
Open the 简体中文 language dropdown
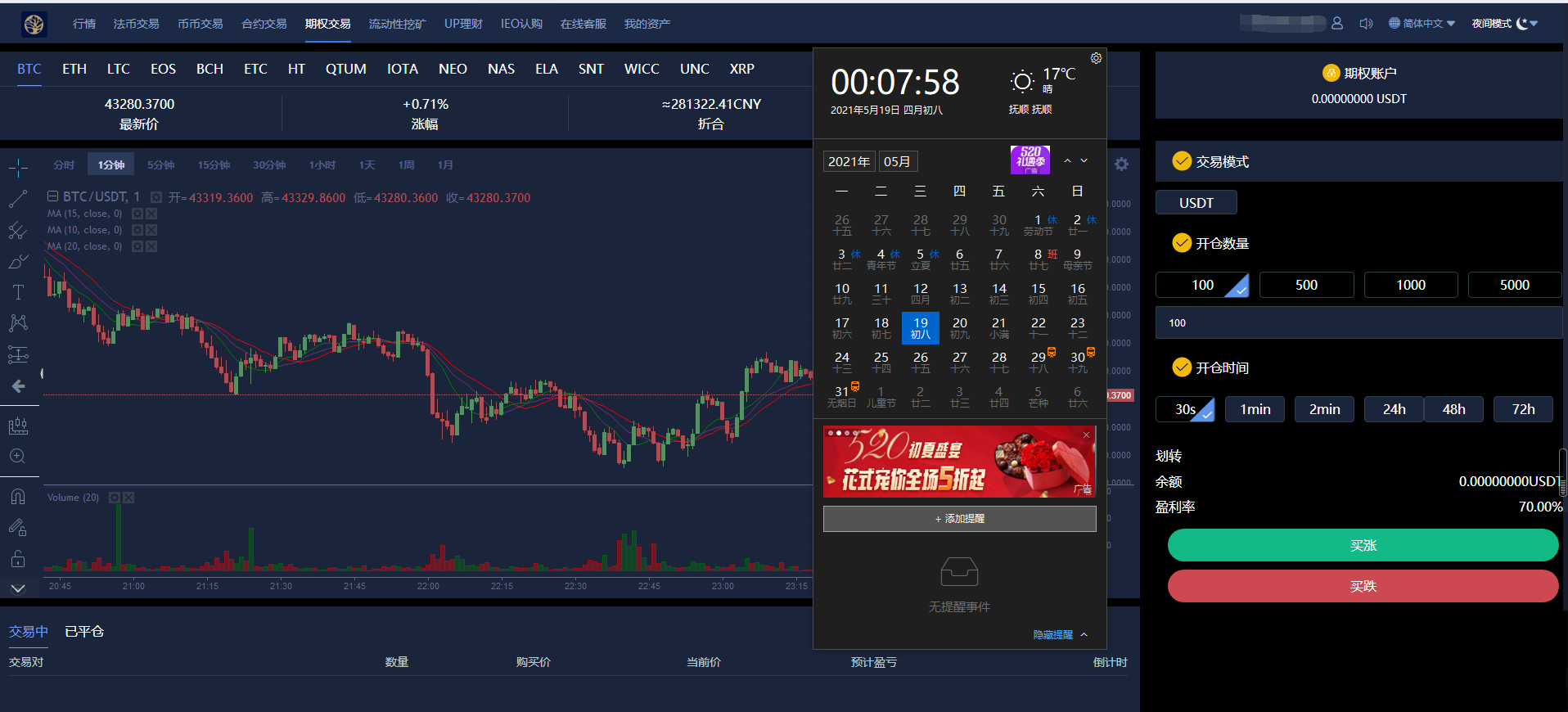1422,24
